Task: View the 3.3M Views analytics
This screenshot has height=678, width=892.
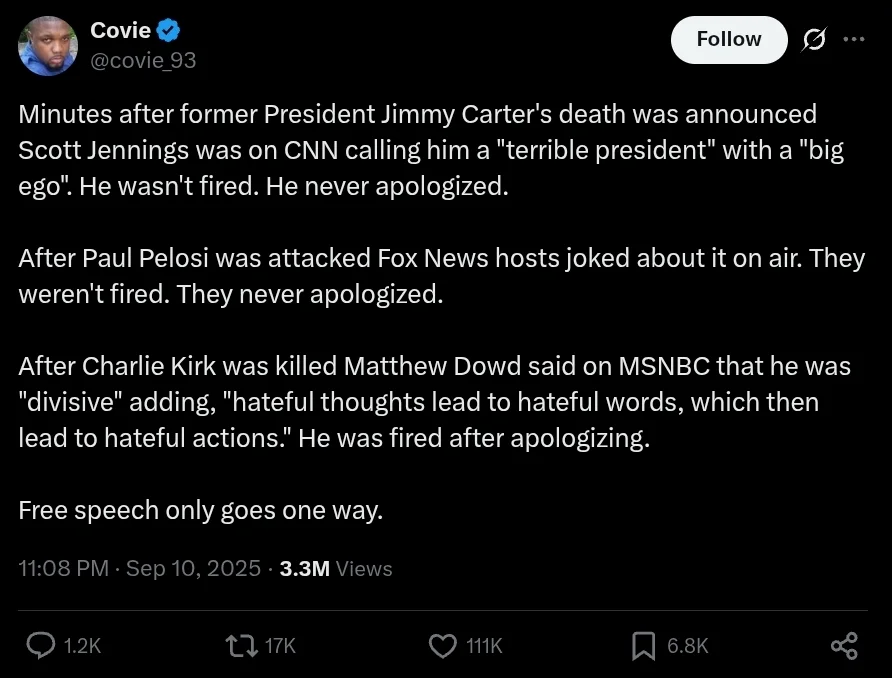Action: [336, 568]
